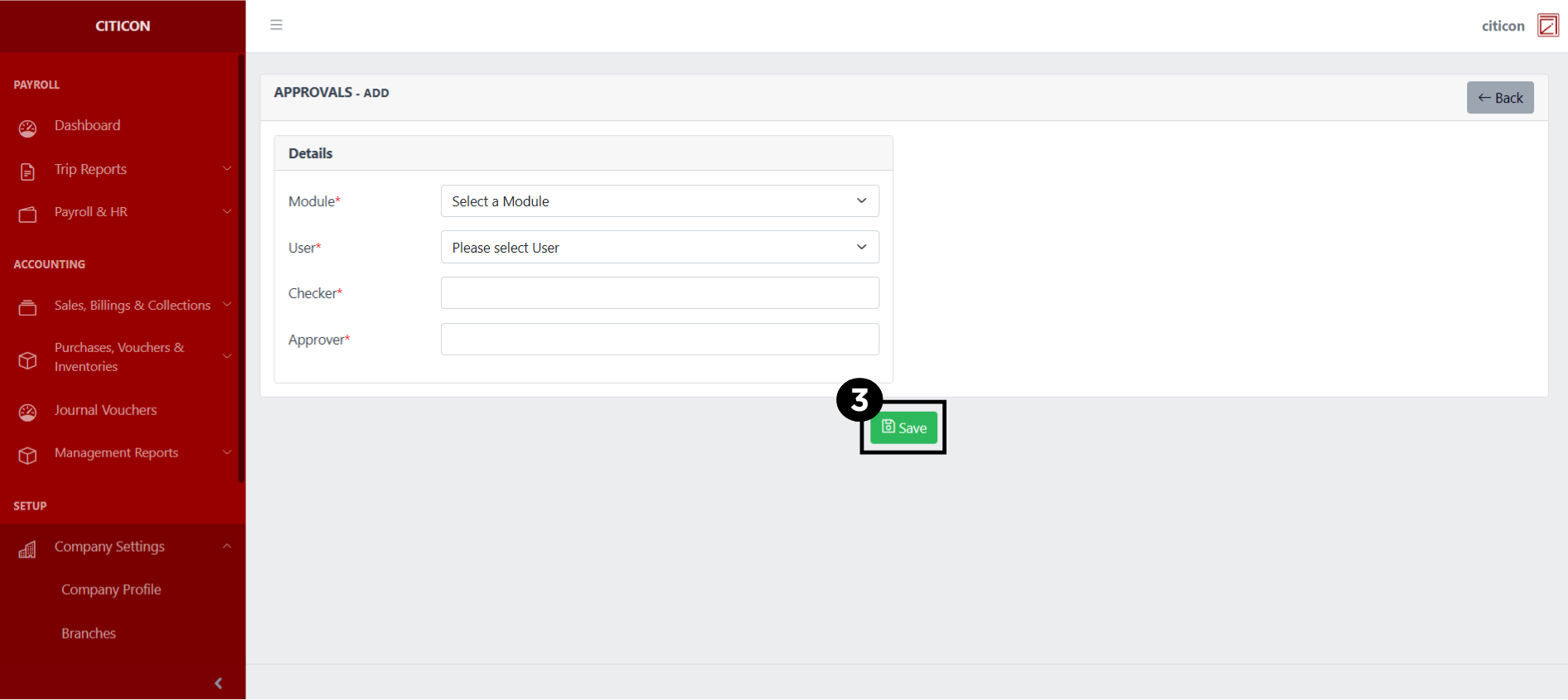Click the Dashboard gauge icon
This screenshot has height=700, width=1568.
click(x=27, y=128)
